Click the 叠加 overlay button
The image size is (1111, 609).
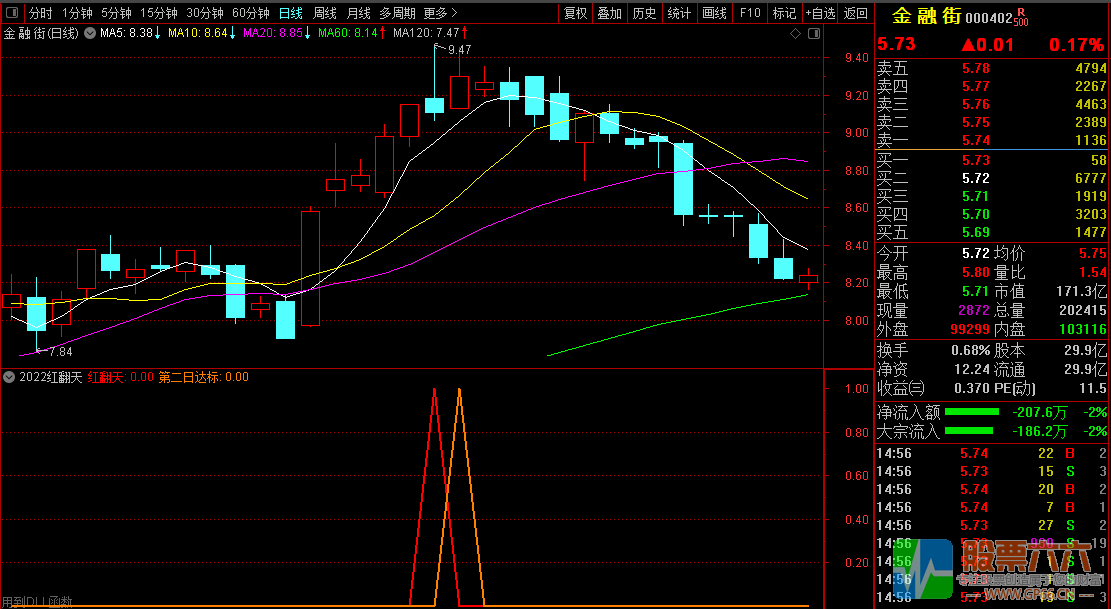tap(610, 13)
